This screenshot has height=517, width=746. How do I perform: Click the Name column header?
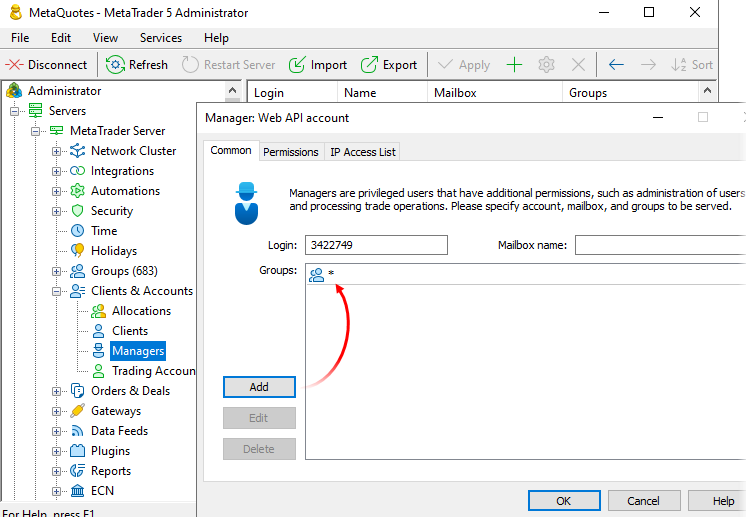pos(383,92)
